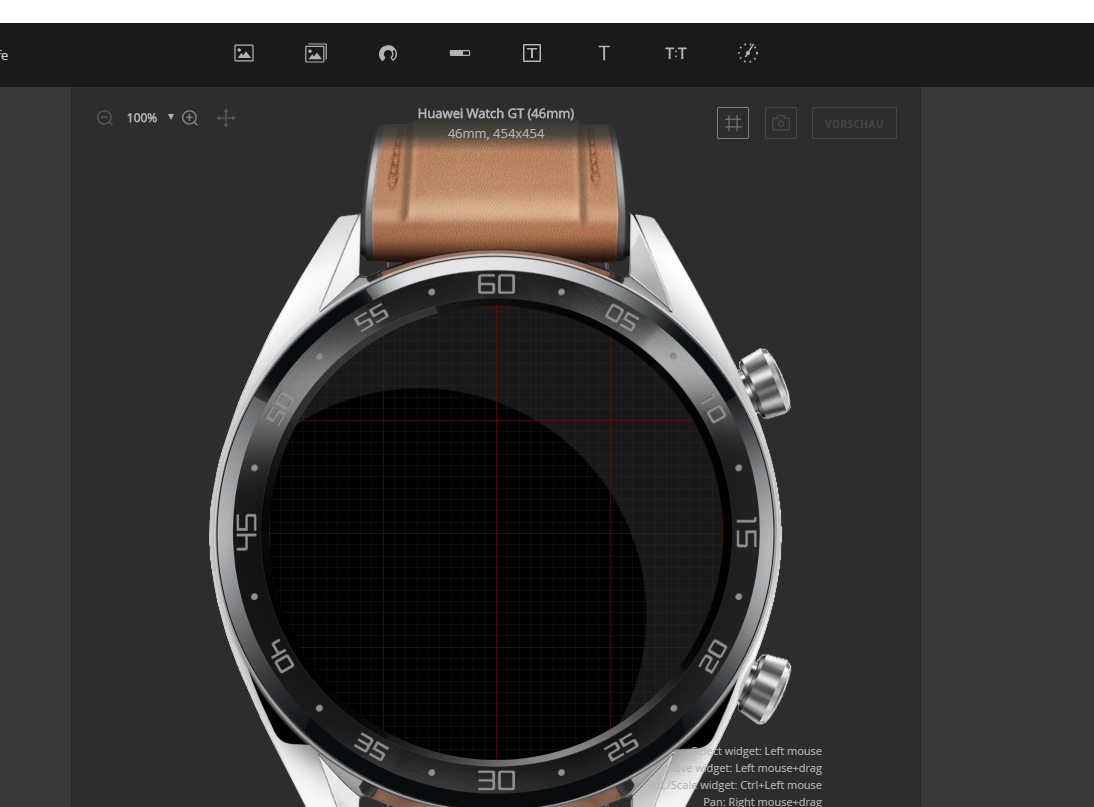Click the Huawei Watch GT (46mm) title
The width and height of the screenshot is (1094, 807).
496,113
